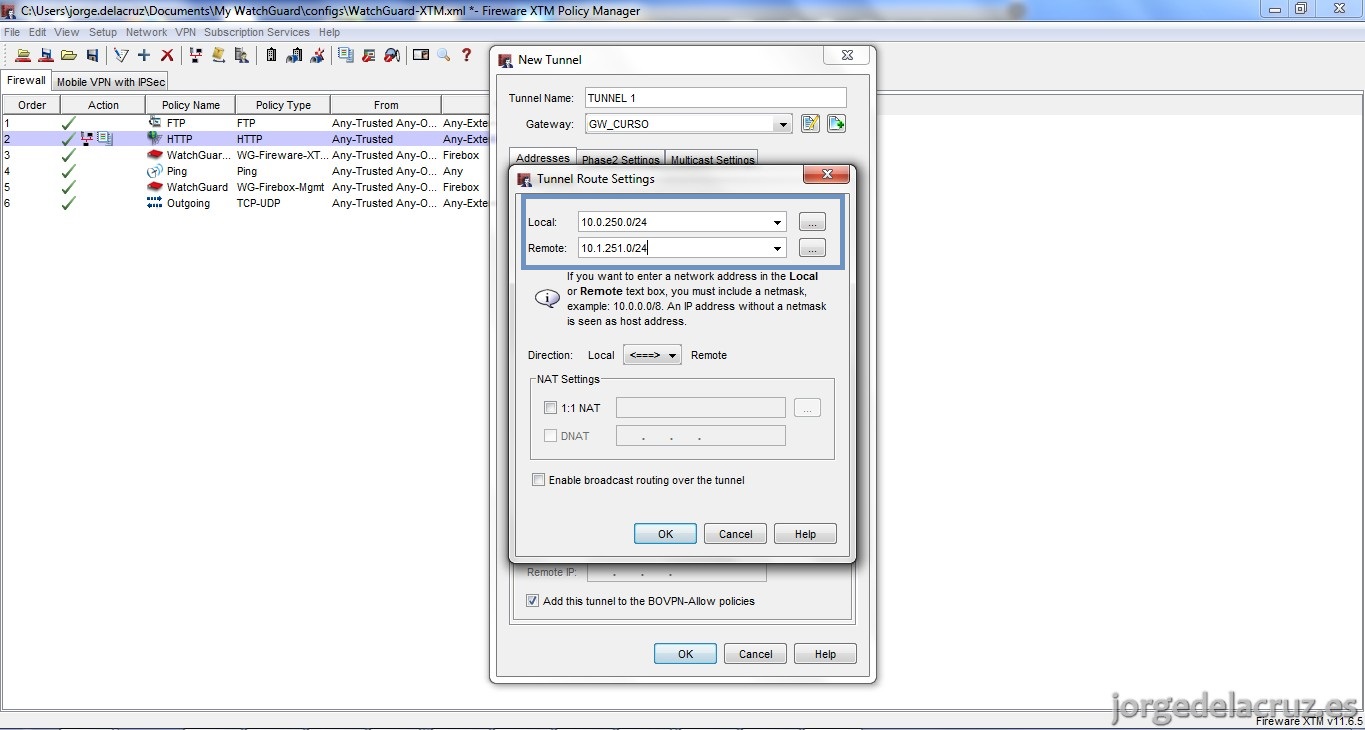Uncheck Add this tunnel to BOVPN-Allow policies
This screenshot has height=730, width=1365.
(533, 601)
